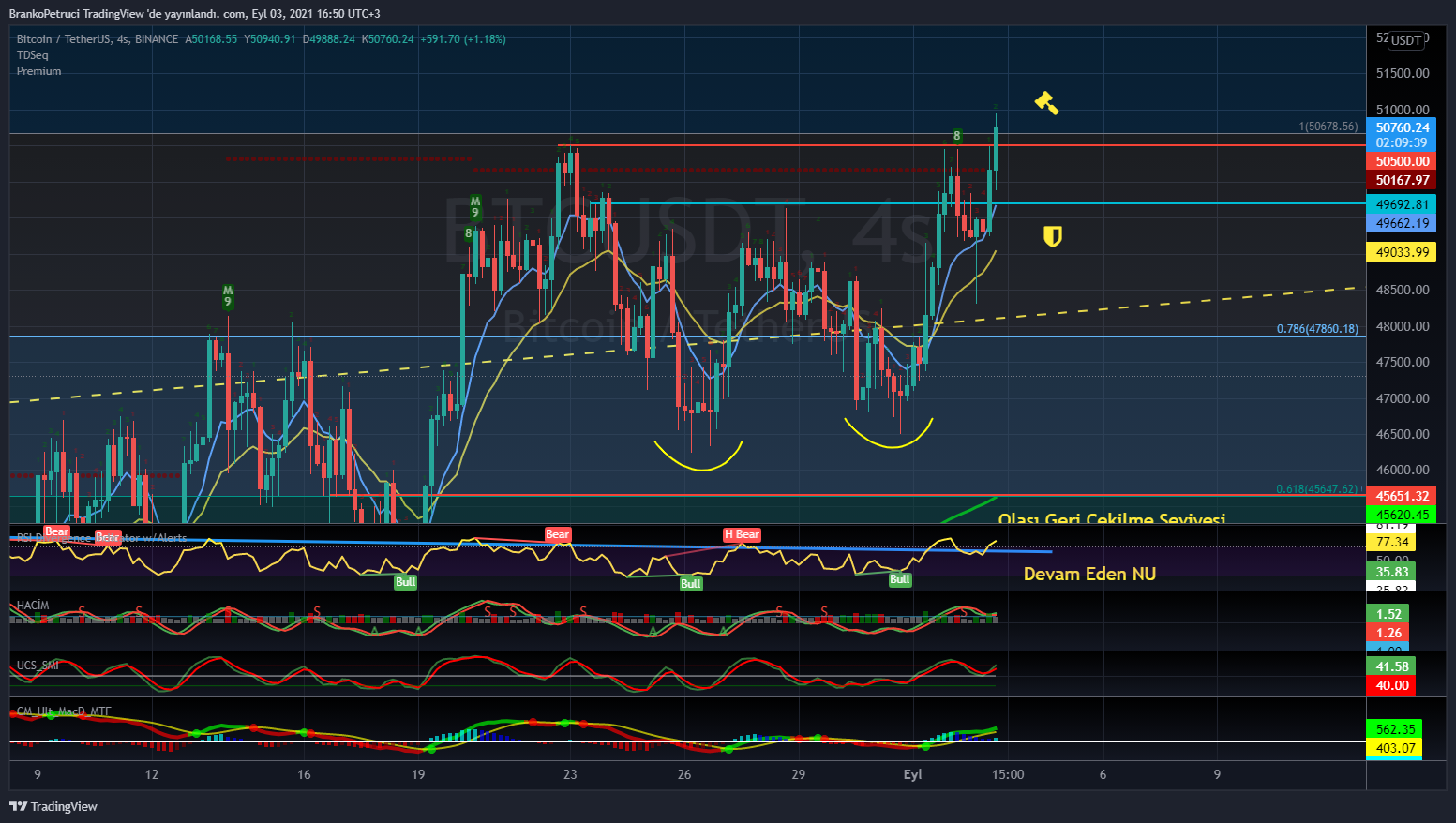
Task: Click the TDSeq indicator label
Action: coord(32,55)
